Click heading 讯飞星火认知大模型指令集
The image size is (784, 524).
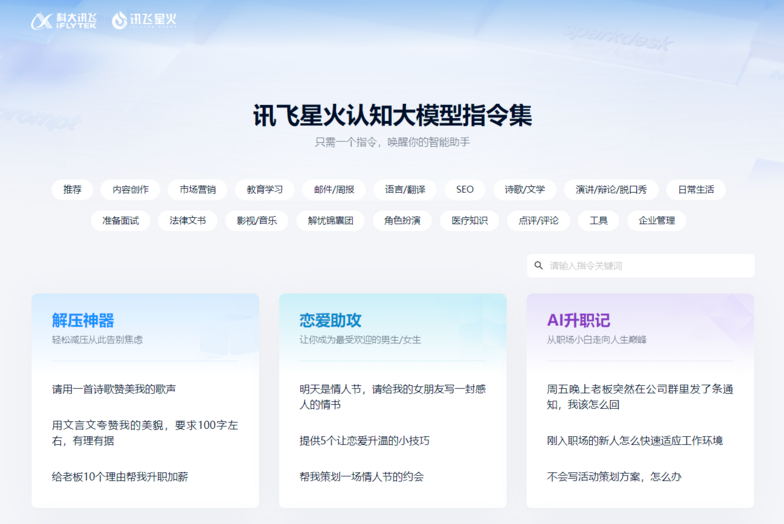(392, 116)
